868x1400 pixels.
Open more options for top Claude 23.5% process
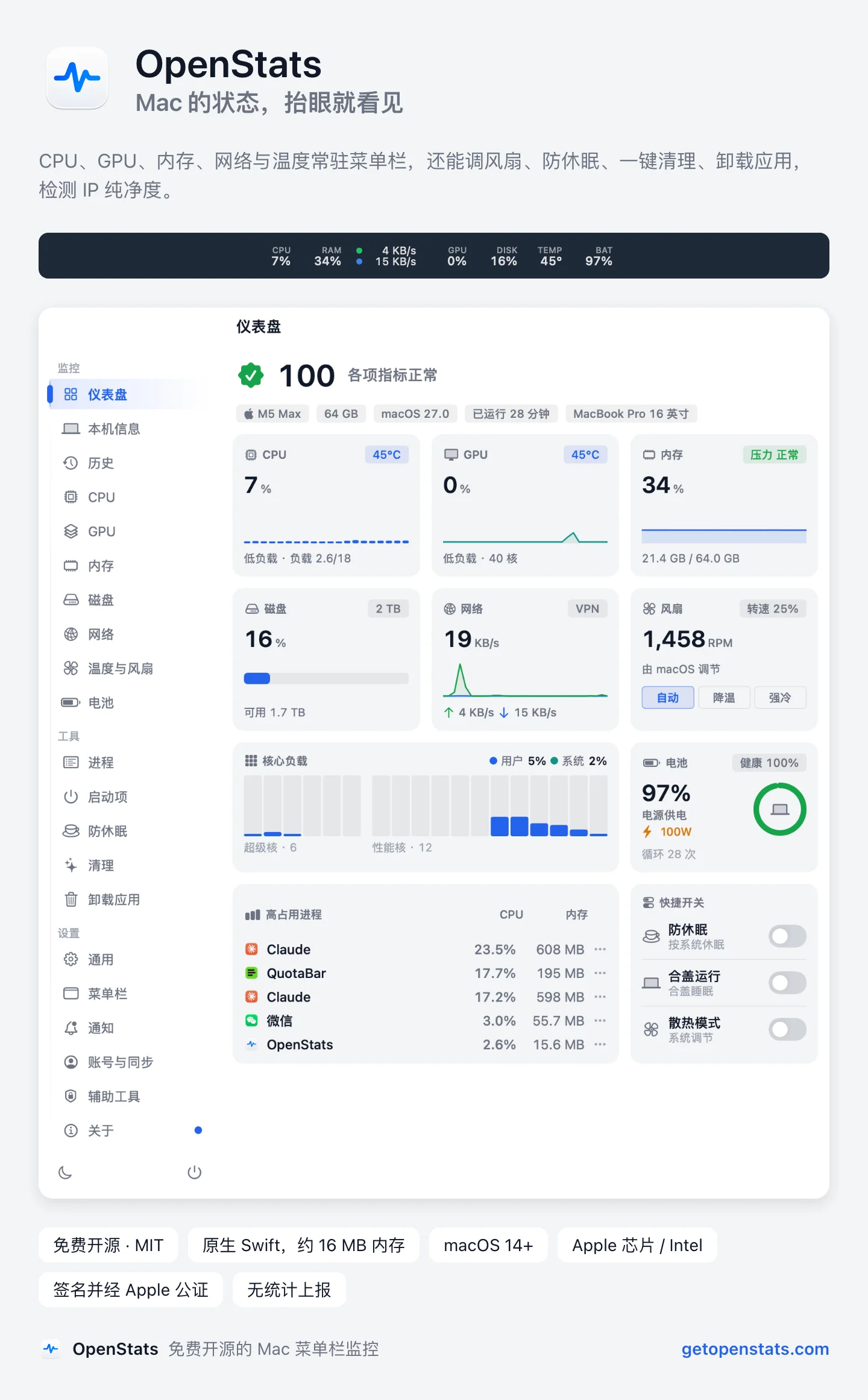click(600, 949)
